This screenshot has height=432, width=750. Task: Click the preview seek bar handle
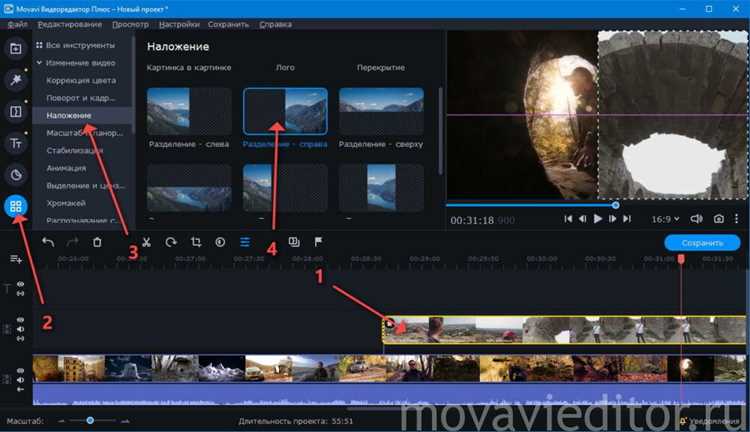(x=616, y=205)
